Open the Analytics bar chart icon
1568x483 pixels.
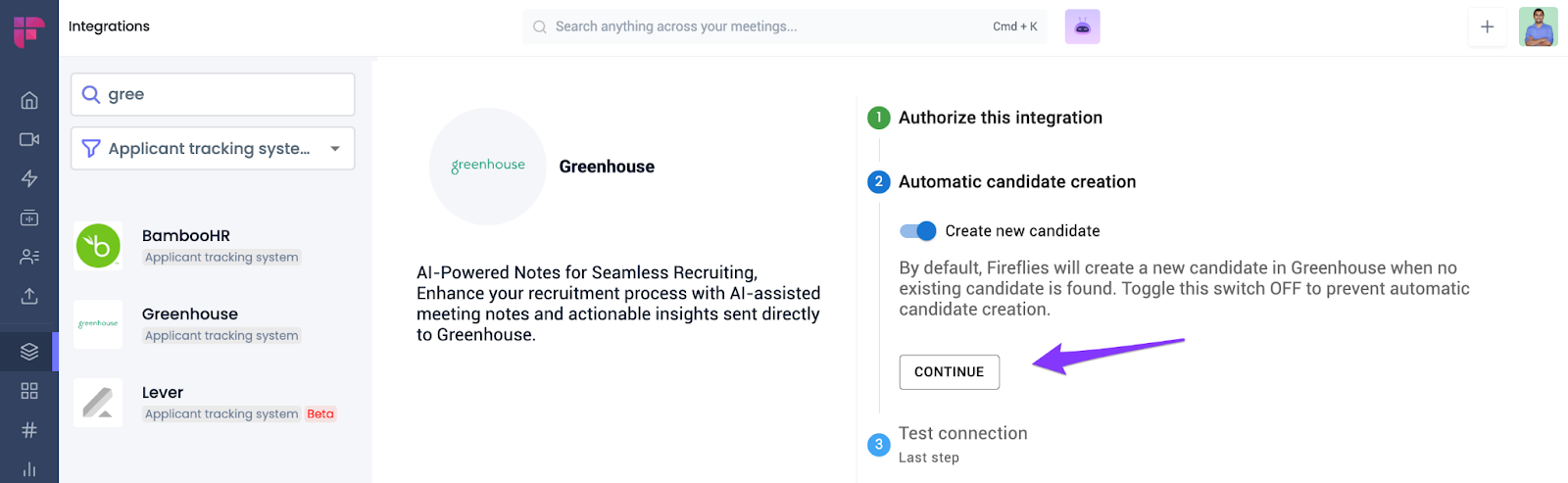coord(29,469)
